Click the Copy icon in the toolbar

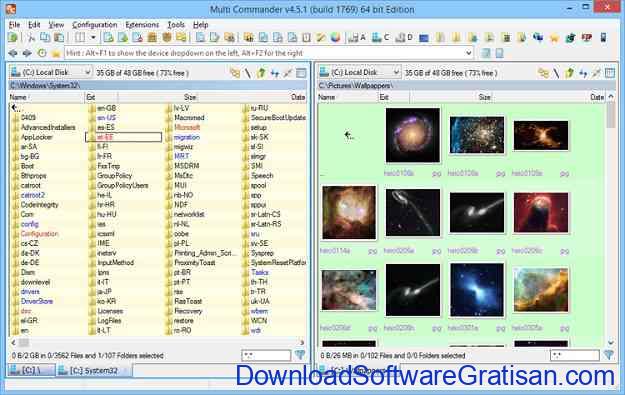45,38
